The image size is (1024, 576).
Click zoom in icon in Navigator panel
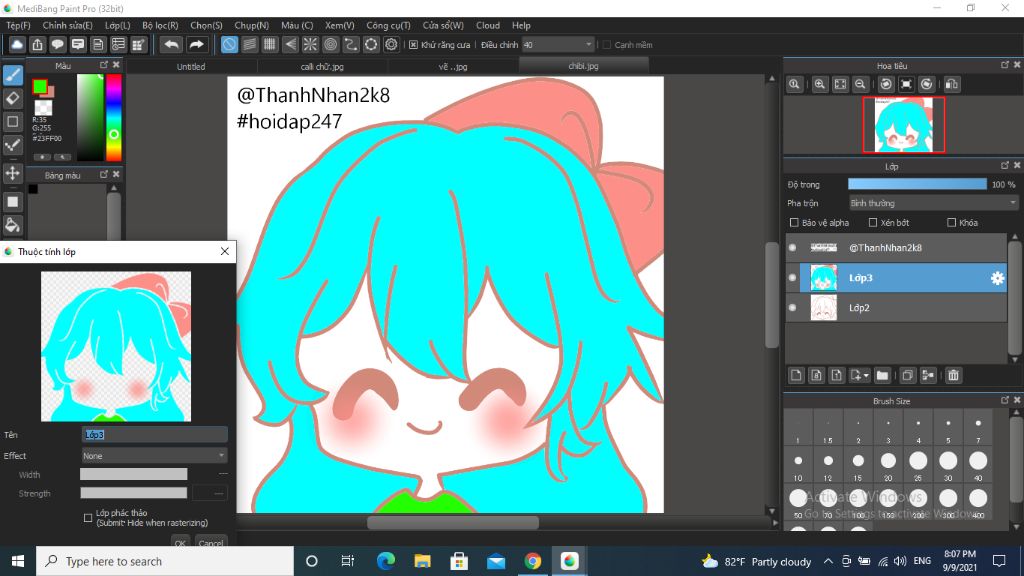[x=820, y=84]
